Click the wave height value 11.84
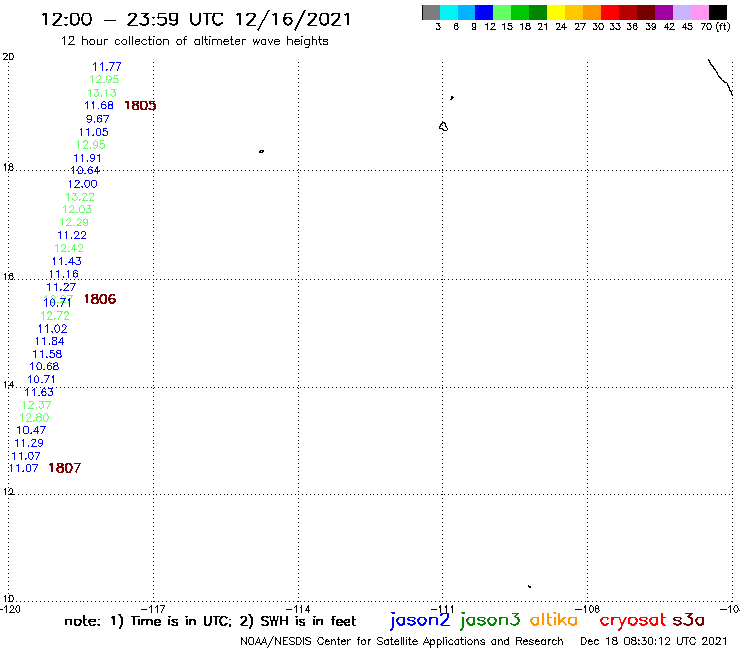Image resolution: width=740 pixels, height=650 pixels. click(x=50, y=341)
